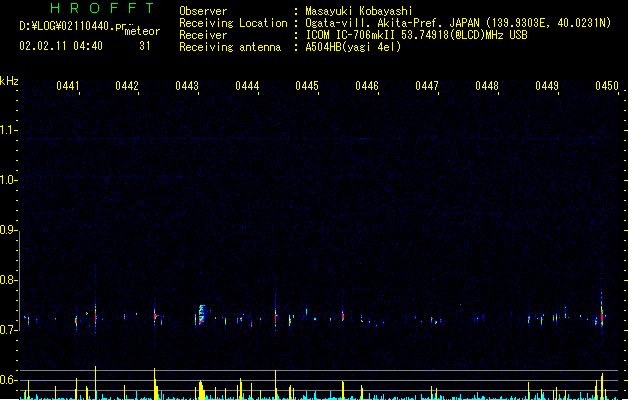Screen dimensions: 629x400
Task: Click the 0446 time marker
Action: click(367, 86)
